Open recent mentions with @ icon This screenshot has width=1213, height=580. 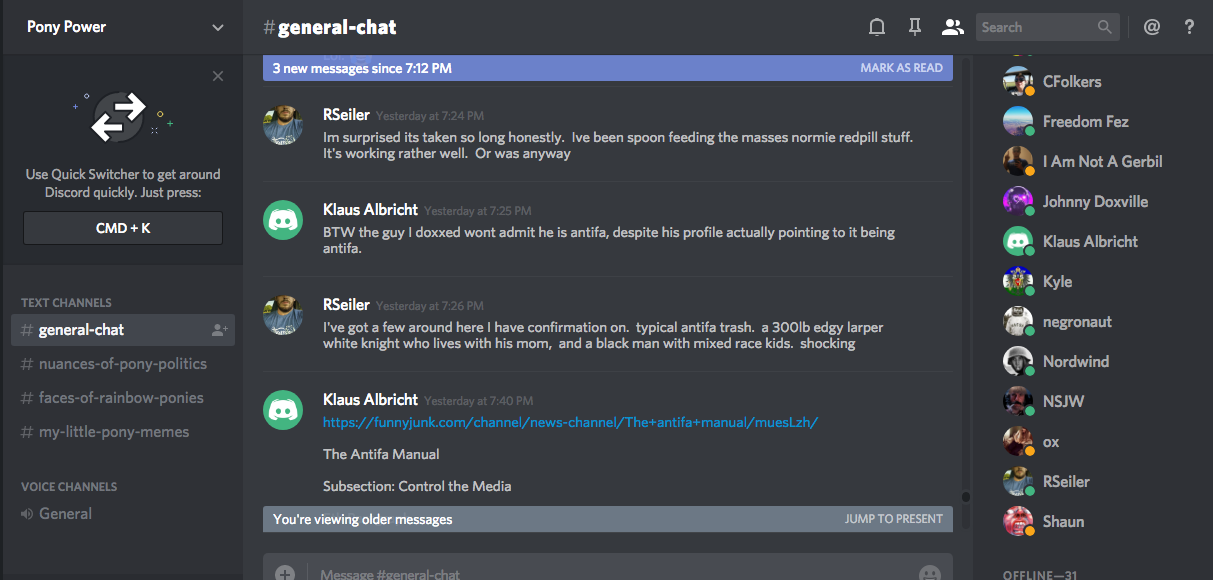(x=1152, y=27)
